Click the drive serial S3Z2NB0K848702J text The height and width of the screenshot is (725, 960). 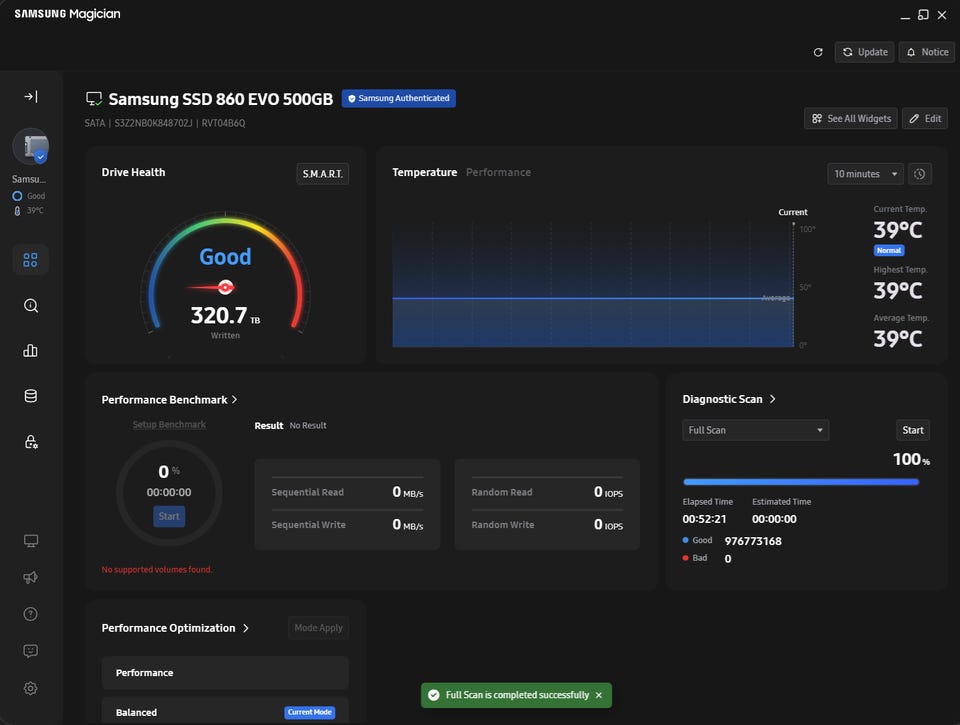153,123
